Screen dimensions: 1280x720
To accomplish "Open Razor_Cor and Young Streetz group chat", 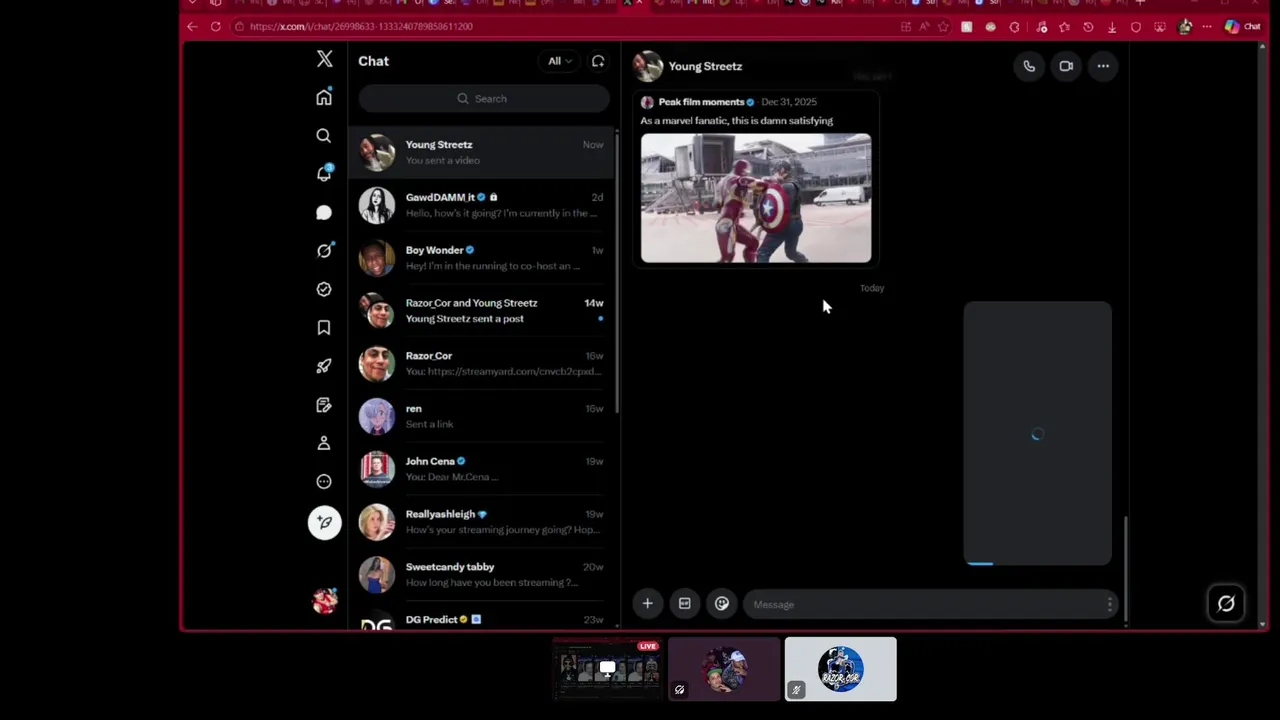I will pos(482,311).
